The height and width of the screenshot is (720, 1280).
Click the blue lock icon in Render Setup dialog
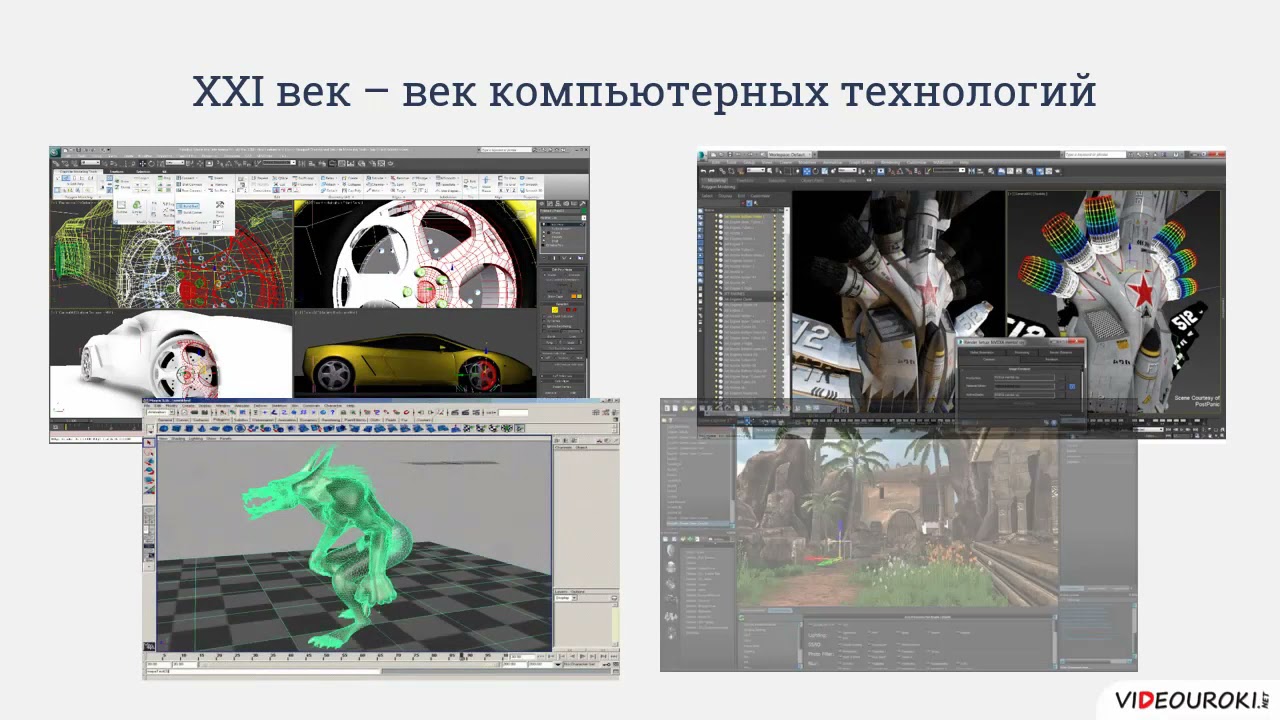(x=1072, y=386)
